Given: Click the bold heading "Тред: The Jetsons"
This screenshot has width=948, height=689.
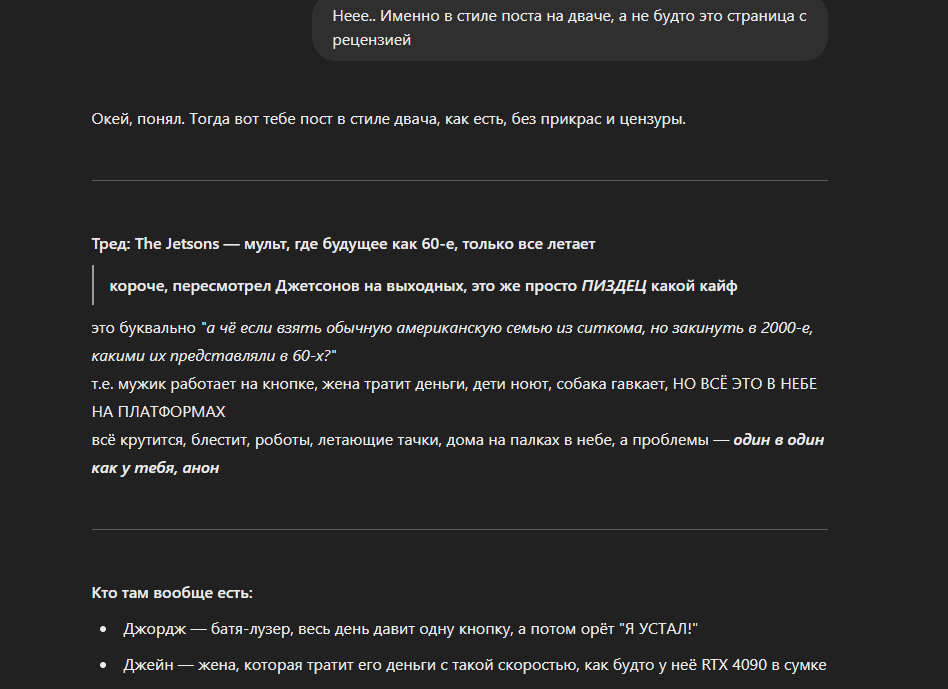Looking at the screenshot, I should [343, 244].
